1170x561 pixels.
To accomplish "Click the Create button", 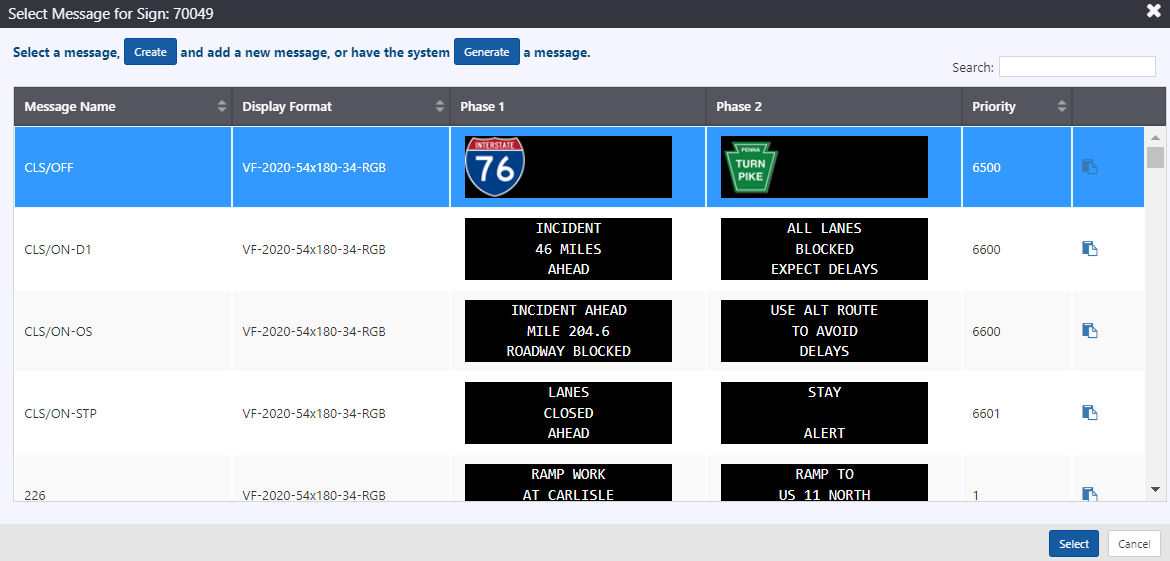I will 150,52.
